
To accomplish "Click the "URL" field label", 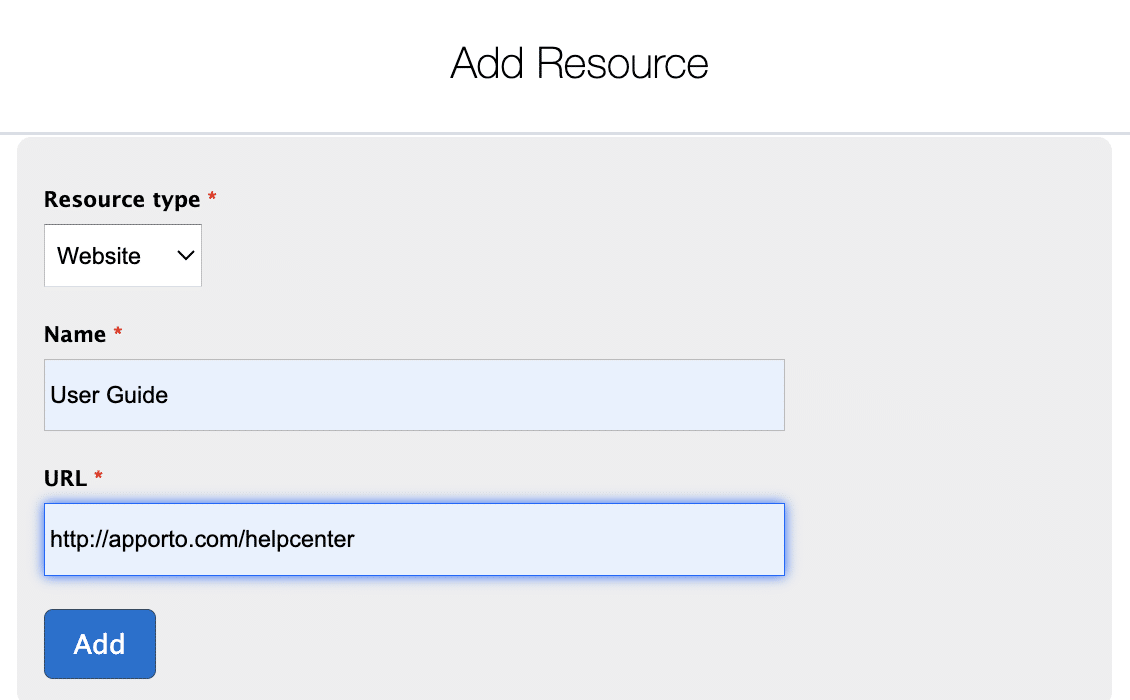I will [66, 479].
